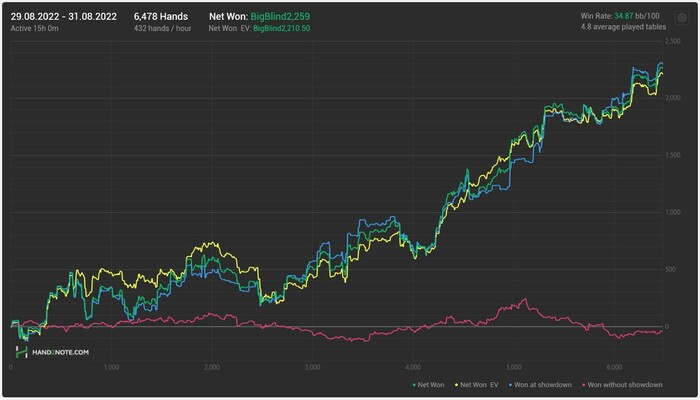Hide the Won at showdown line
This screenshot has width=700, height=400.
coord(546,384)
